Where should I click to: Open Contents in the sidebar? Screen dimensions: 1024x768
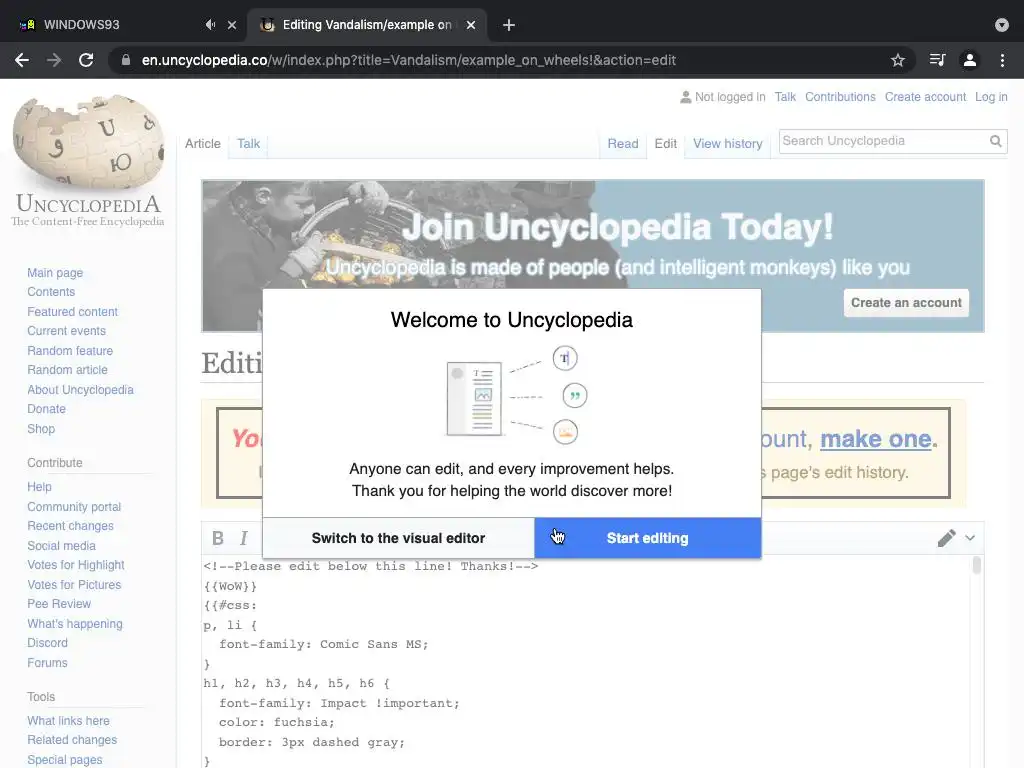point(51,292)
